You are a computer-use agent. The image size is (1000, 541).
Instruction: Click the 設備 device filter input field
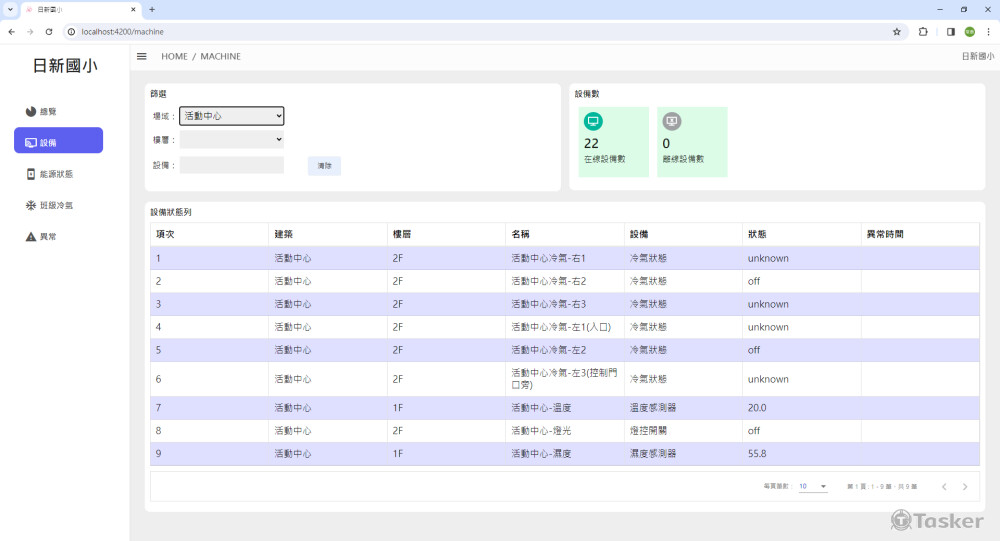click(231, 165)
